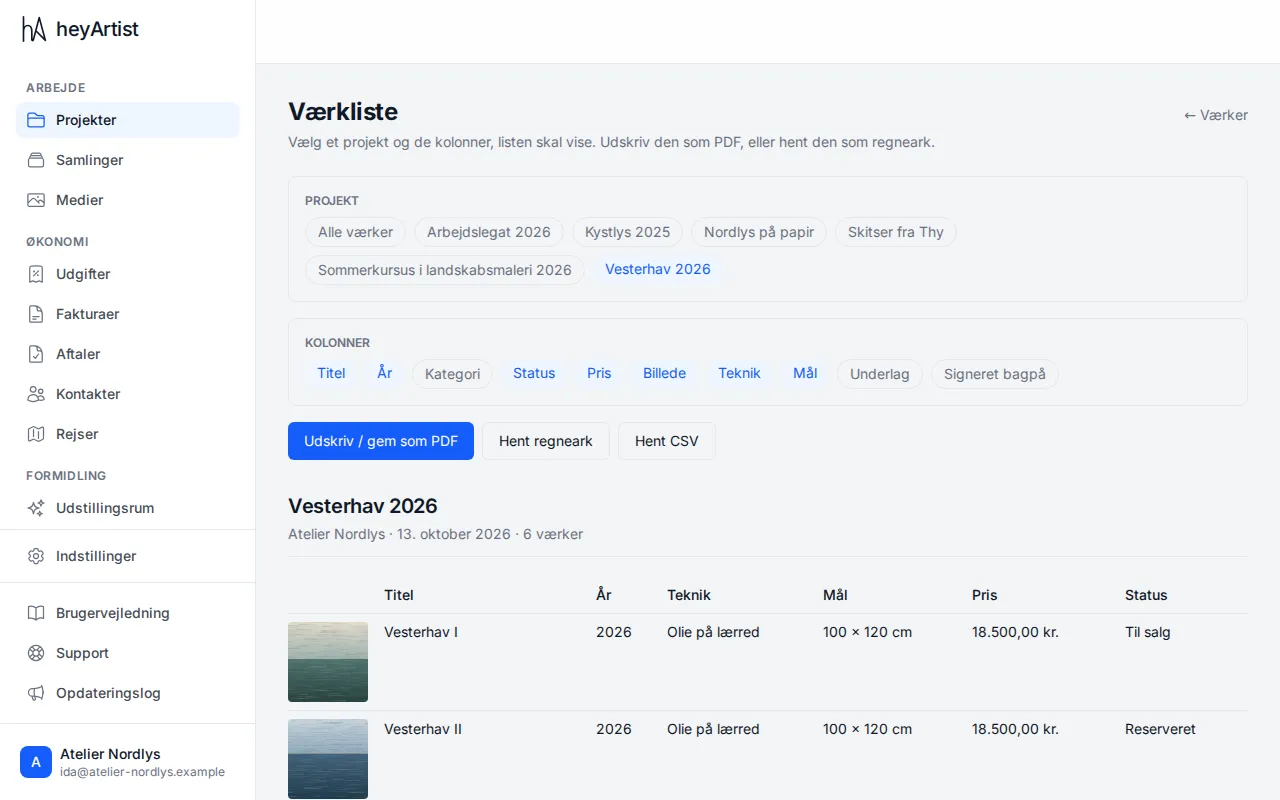Click the Opdateringslog megaphone icon
Screen dimensions: 1280x800
(x=36, y=693)
